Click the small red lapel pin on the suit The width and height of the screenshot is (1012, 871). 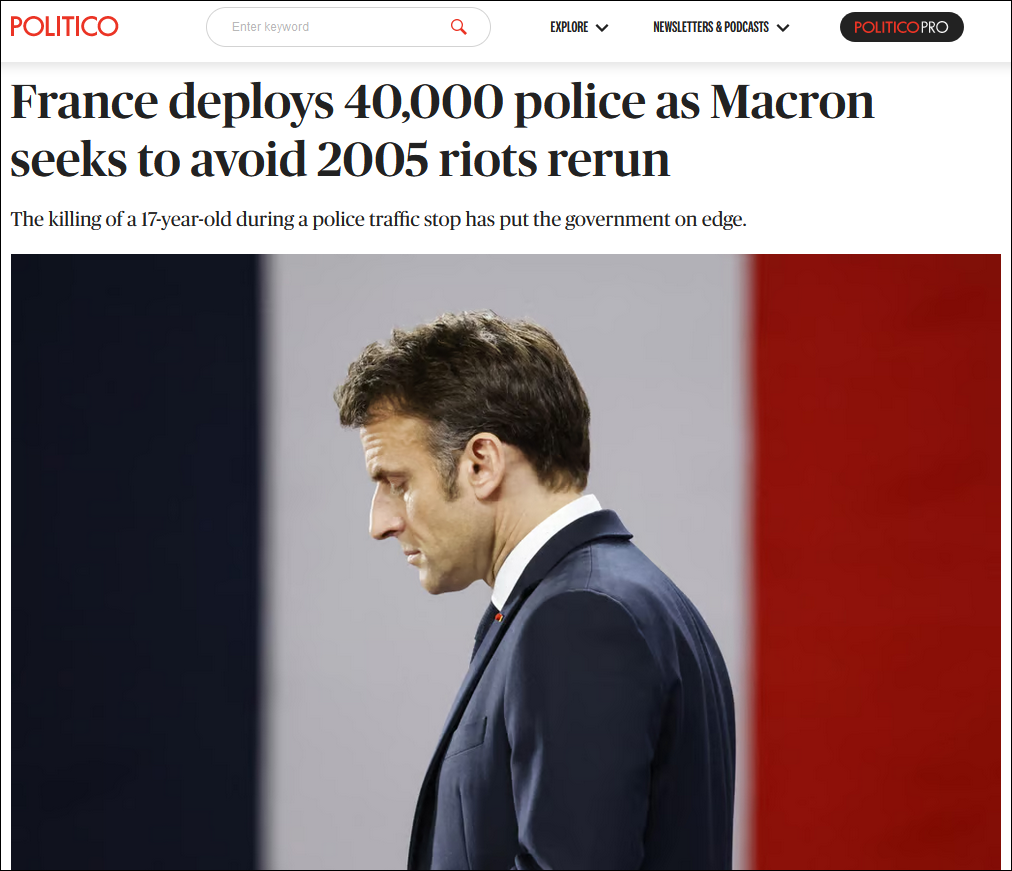click(498, 617)
